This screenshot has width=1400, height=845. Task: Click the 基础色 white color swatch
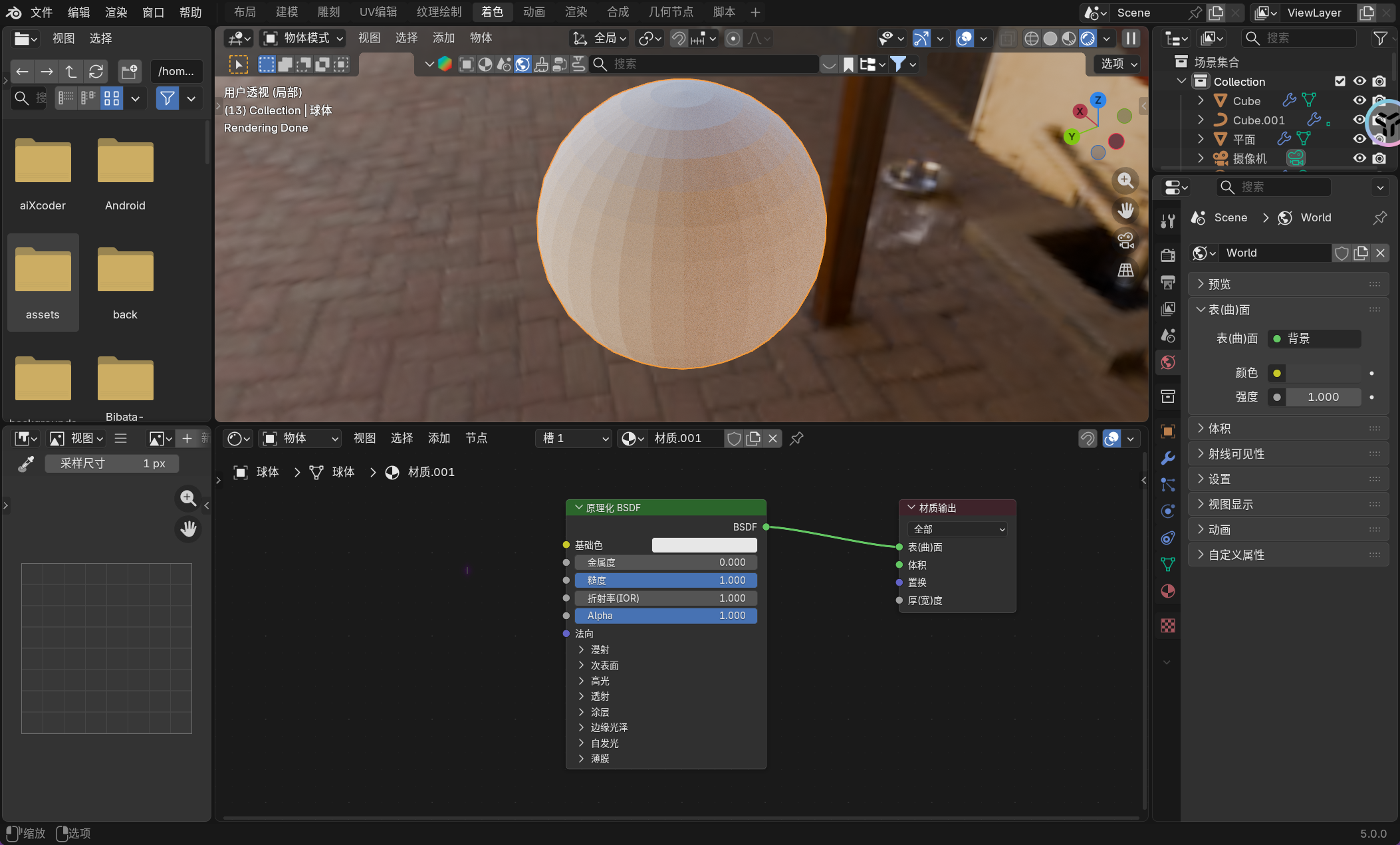704,545
